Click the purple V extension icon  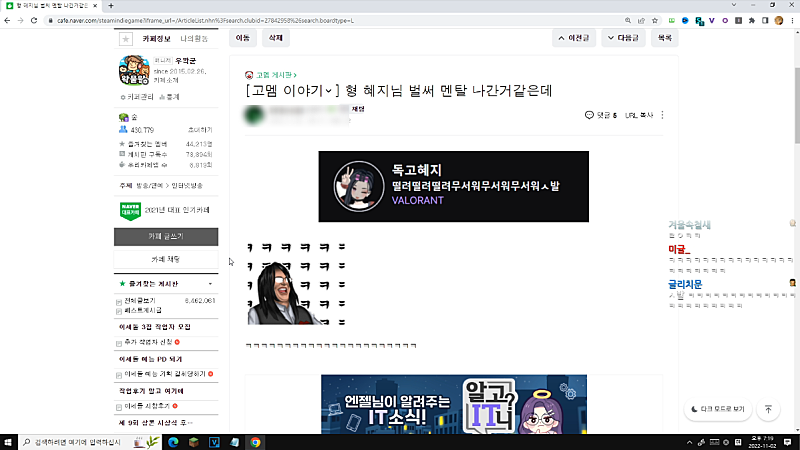(712, 20)
